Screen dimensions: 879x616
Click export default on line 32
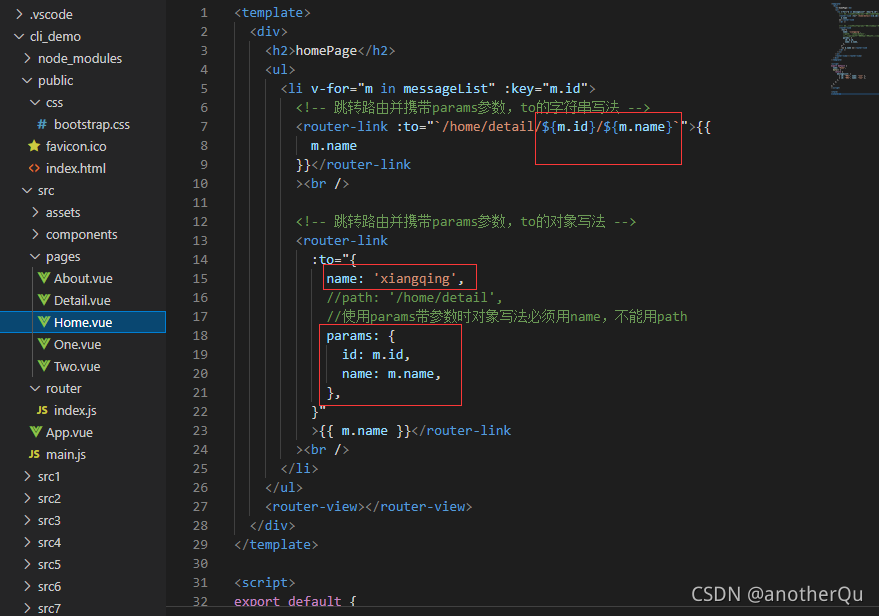point(288,601)
